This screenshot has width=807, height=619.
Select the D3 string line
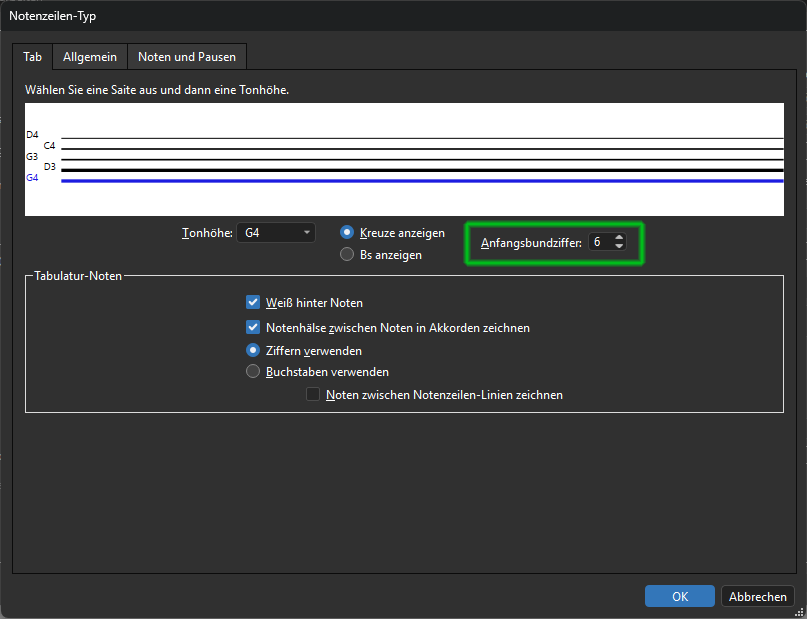(x=422, y=170)
